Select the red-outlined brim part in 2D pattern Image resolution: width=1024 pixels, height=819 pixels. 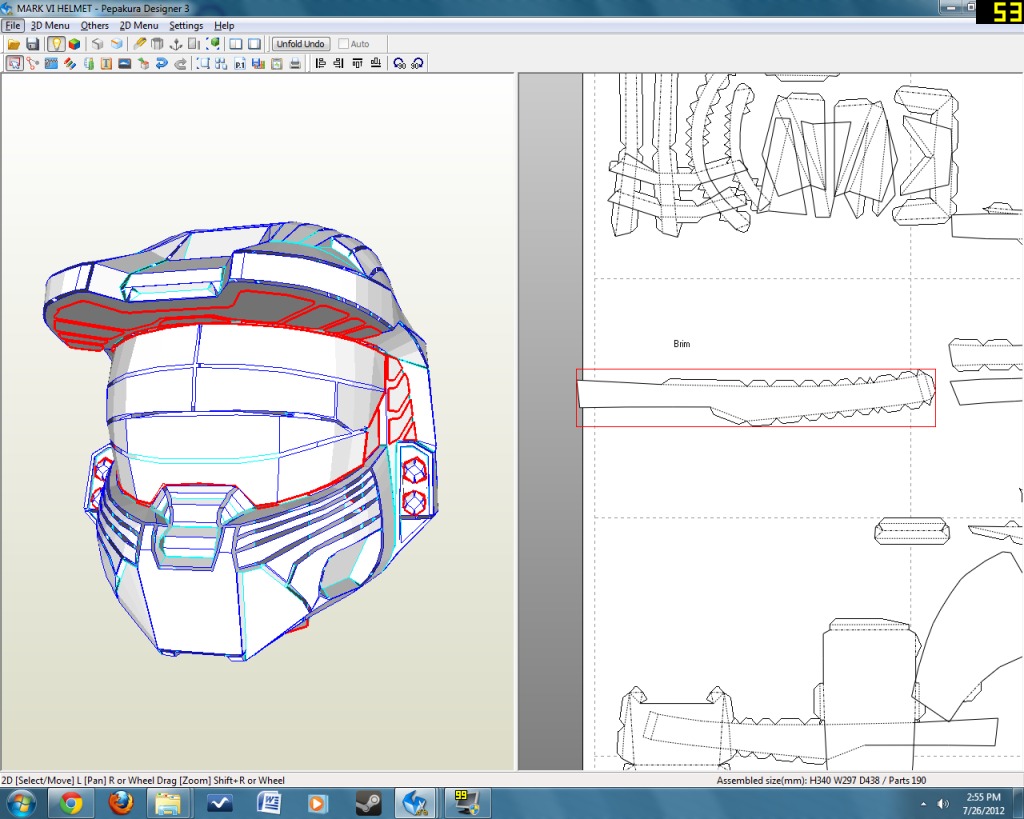756,398
